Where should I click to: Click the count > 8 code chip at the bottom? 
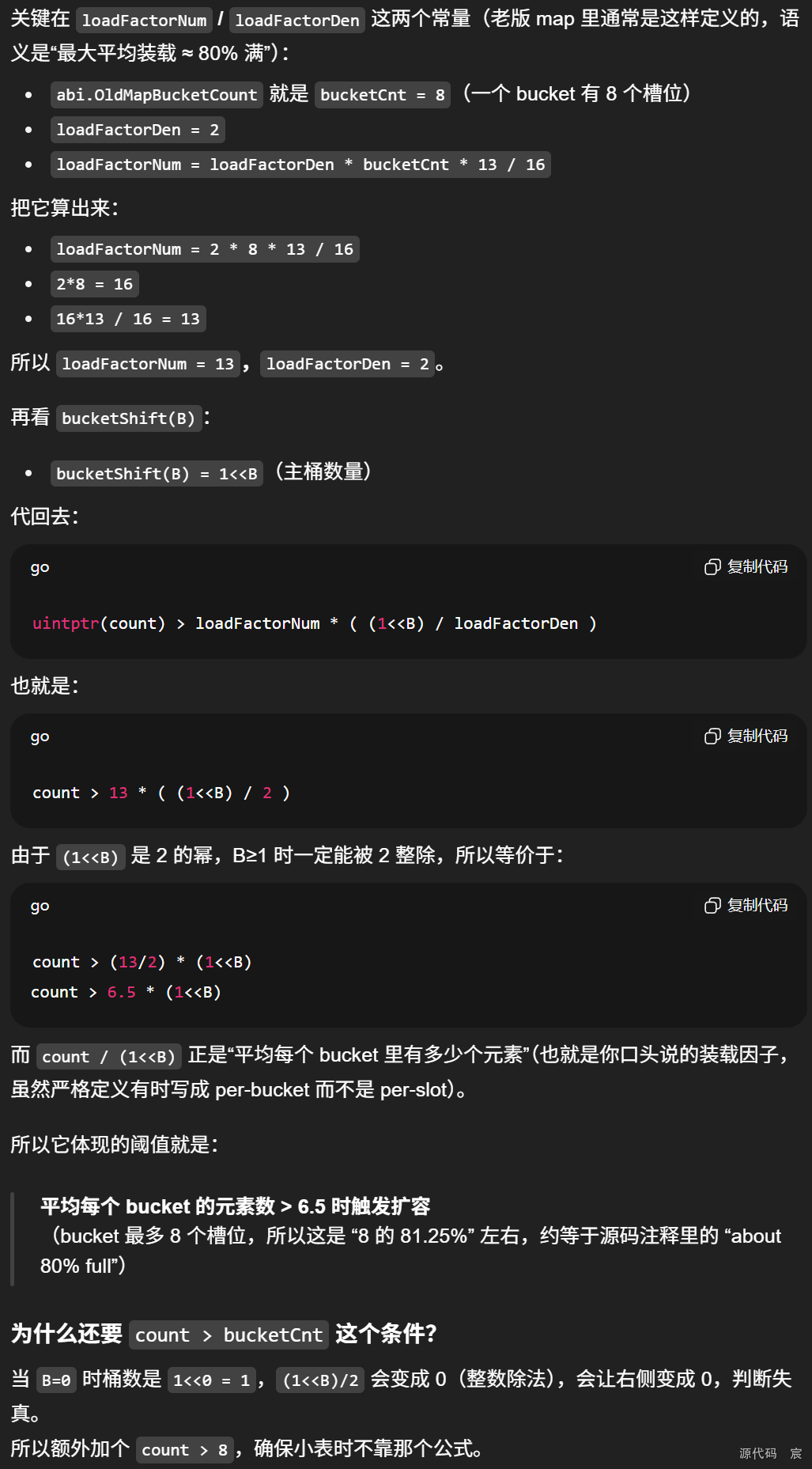pyautogui.click(x=184, y=1449)
